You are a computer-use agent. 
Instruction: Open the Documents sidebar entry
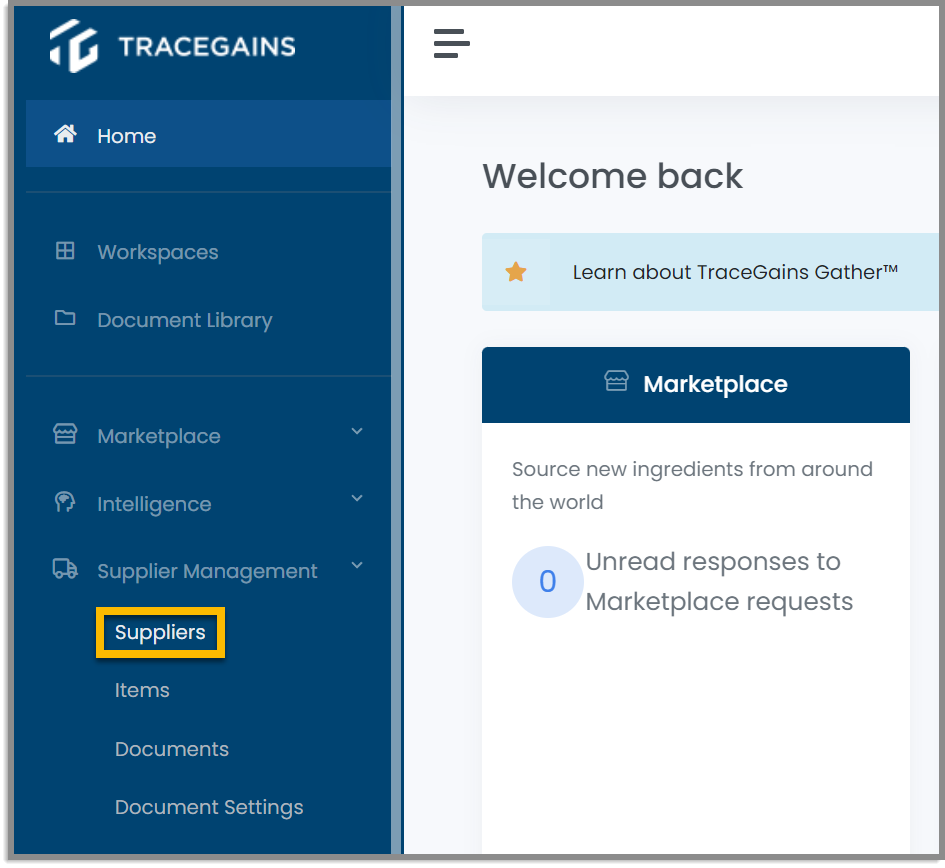point(171,749)
